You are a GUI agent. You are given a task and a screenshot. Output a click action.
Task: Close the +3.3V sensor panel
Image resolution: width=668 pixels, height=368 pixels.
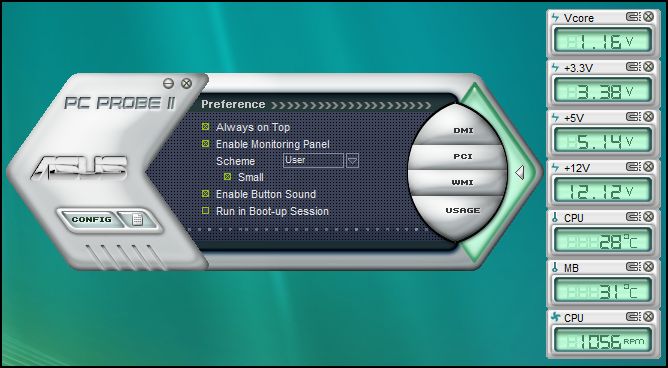pos(648,66)
